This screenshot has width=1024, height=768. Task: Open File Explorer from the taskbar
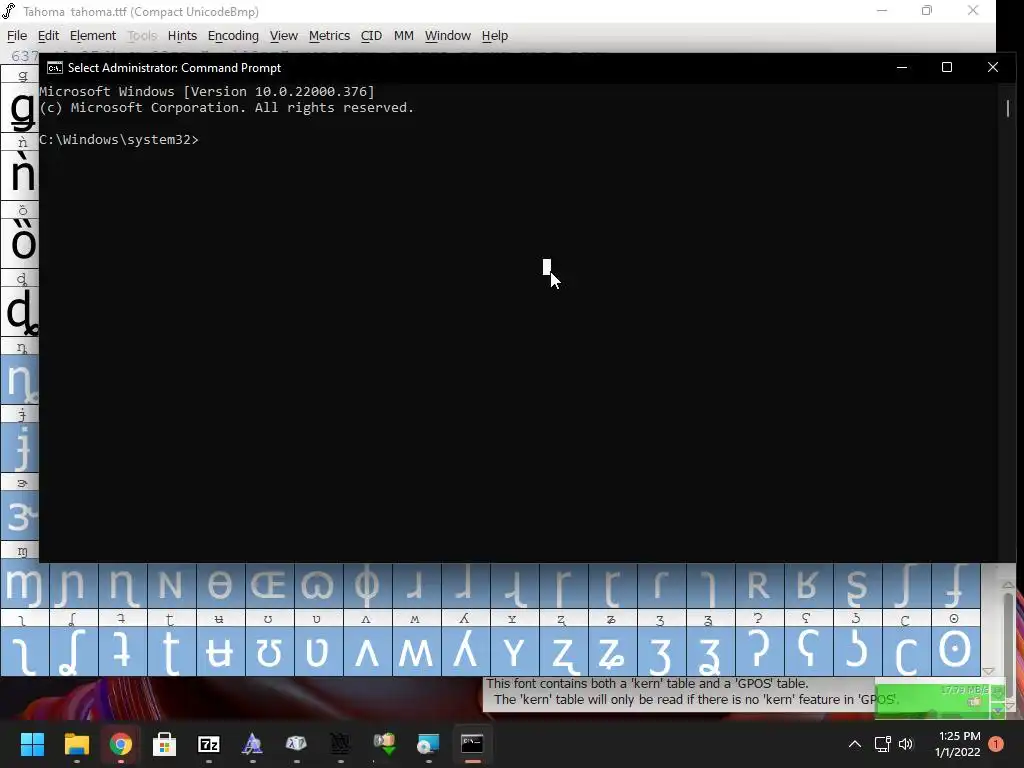(76, 744)
